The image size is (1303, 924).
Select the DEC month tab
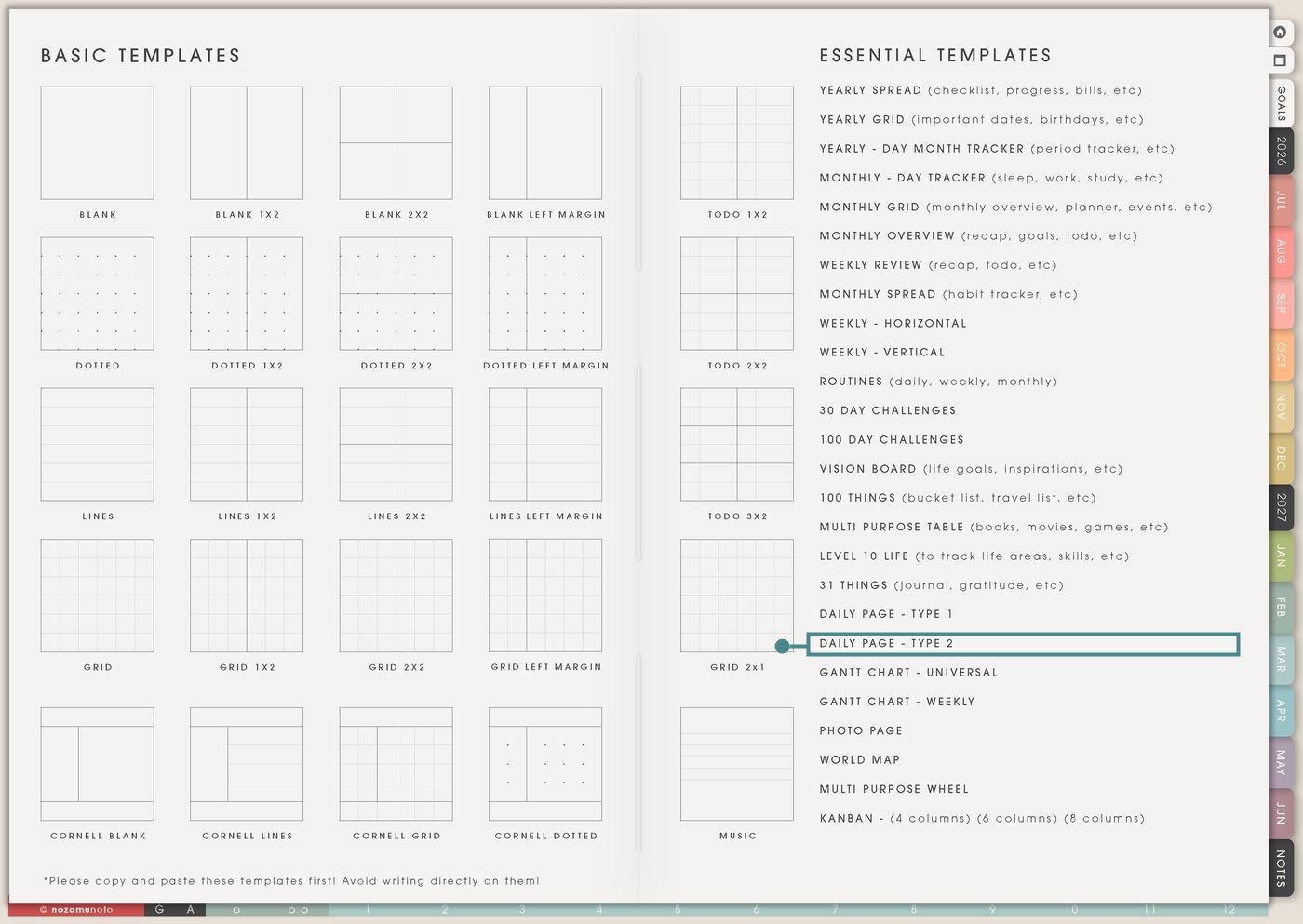1281,457
